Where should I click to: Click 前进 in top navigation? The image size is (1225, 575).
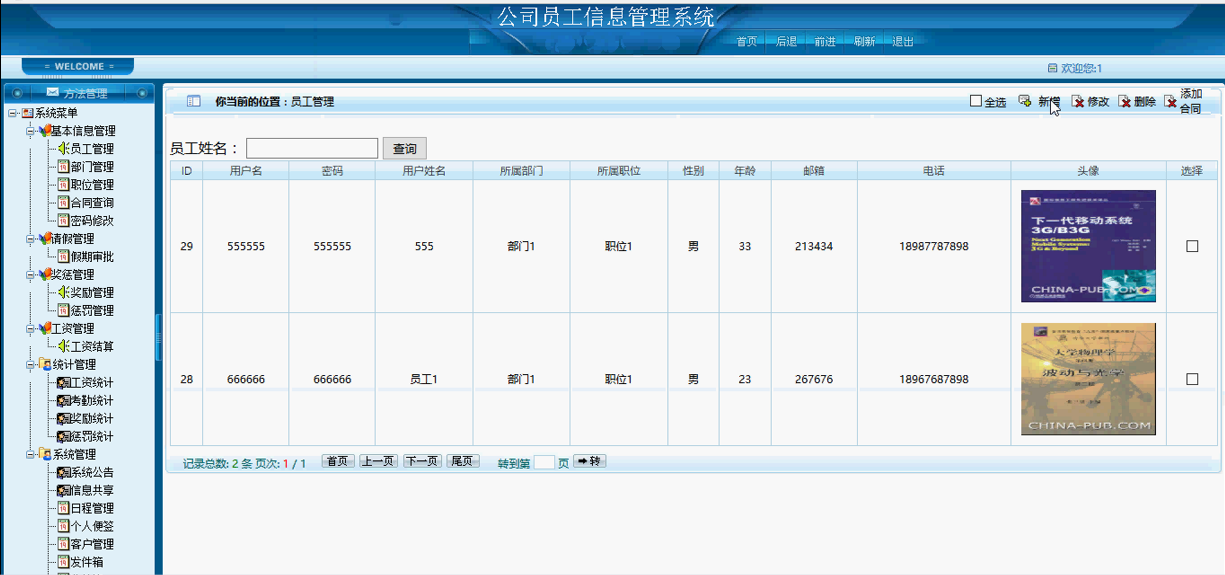825,42
